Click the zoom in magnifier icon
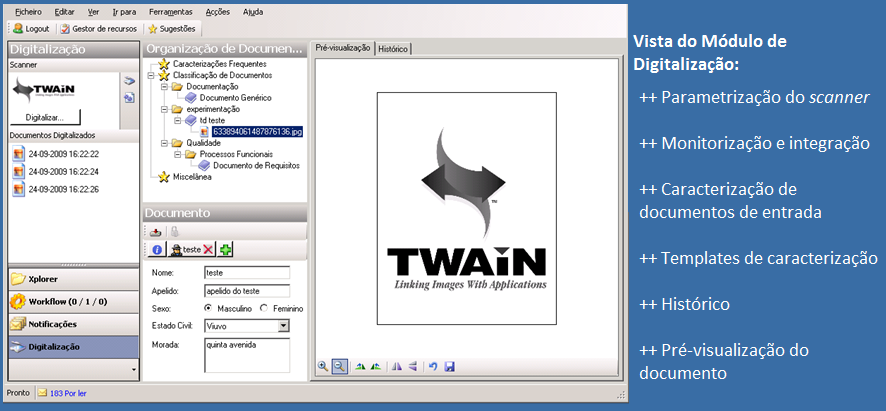 [x=323, y=366]
